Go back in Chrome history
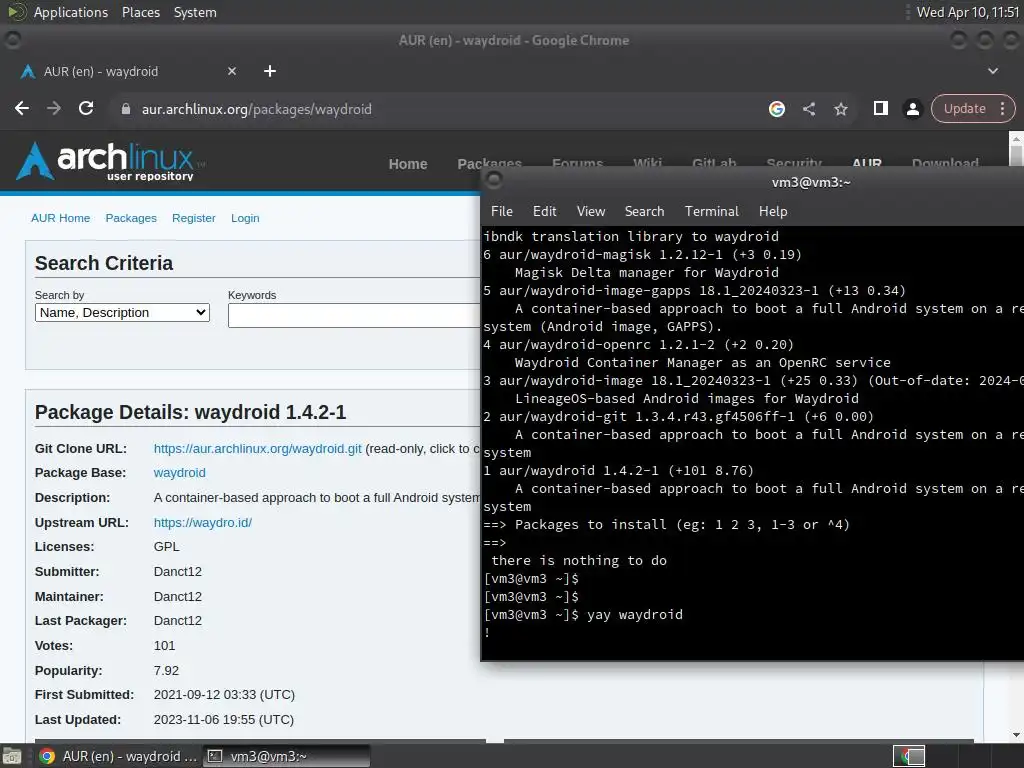 (22, 108)
